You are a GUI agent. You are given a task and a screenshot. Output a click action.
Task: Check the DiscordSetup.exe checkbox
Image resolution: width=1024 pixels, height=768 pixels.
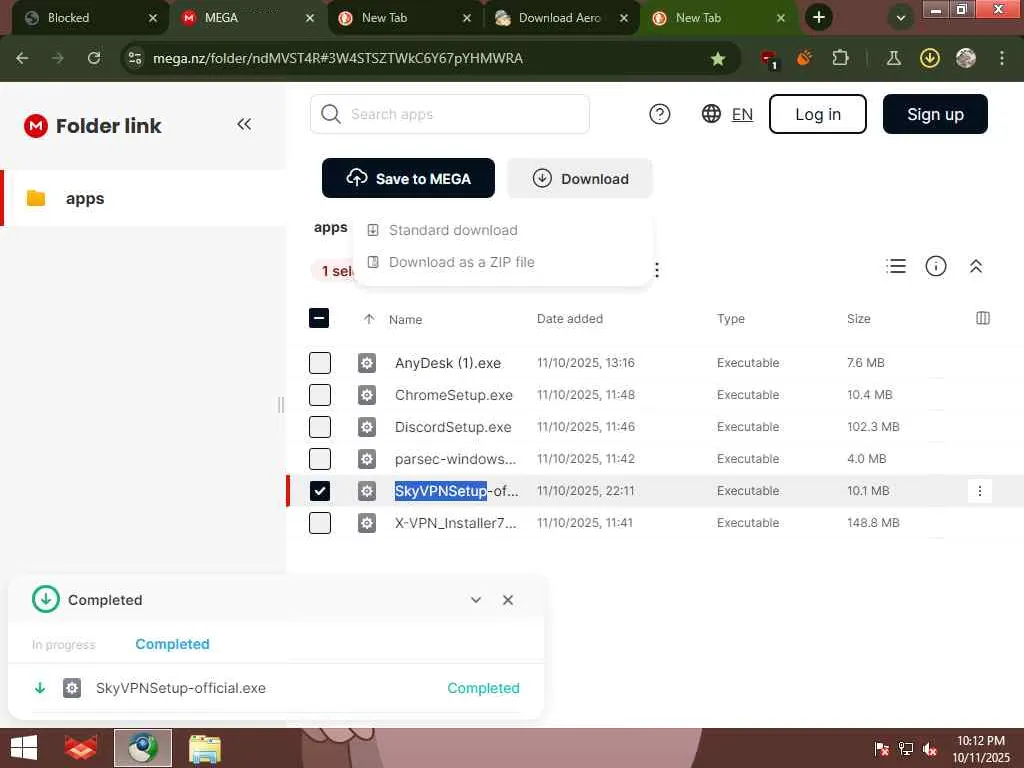(x=319, y=427)
